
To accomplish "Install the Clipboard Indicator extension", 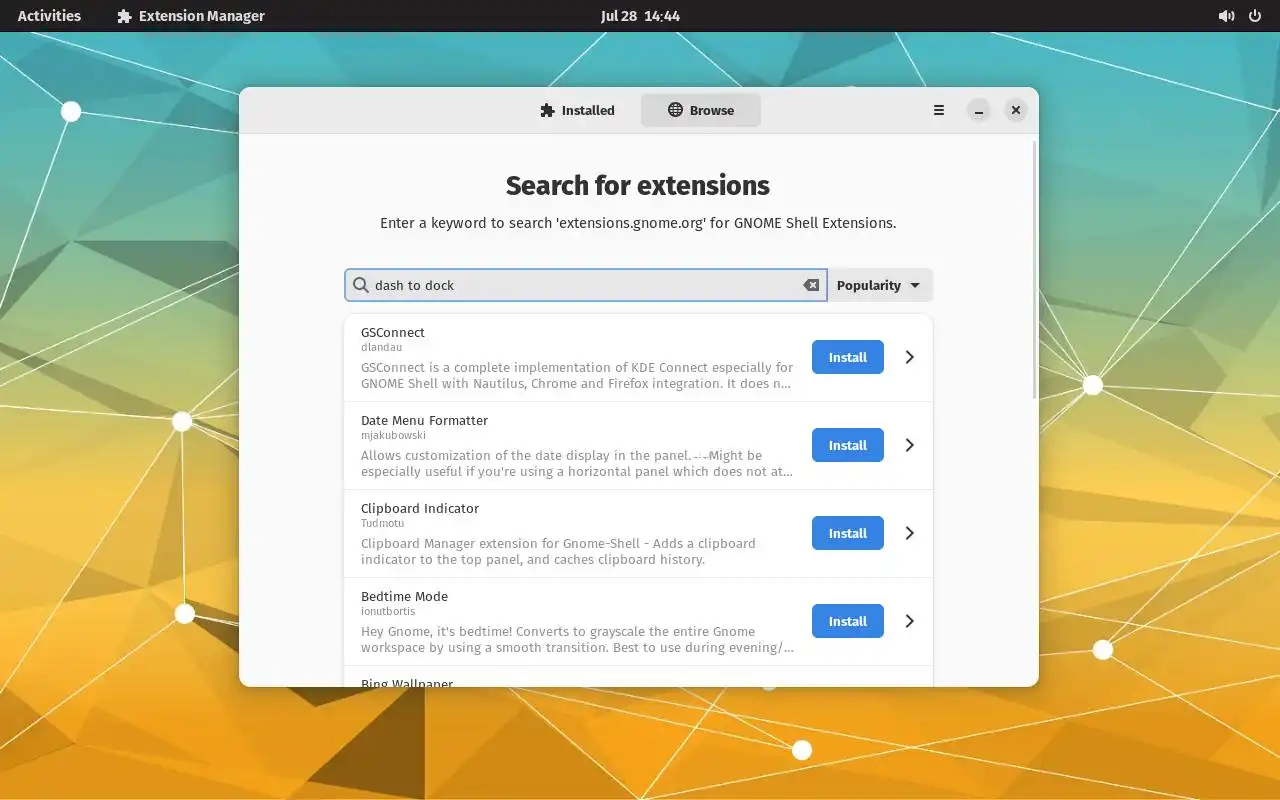I will [848, 533].
